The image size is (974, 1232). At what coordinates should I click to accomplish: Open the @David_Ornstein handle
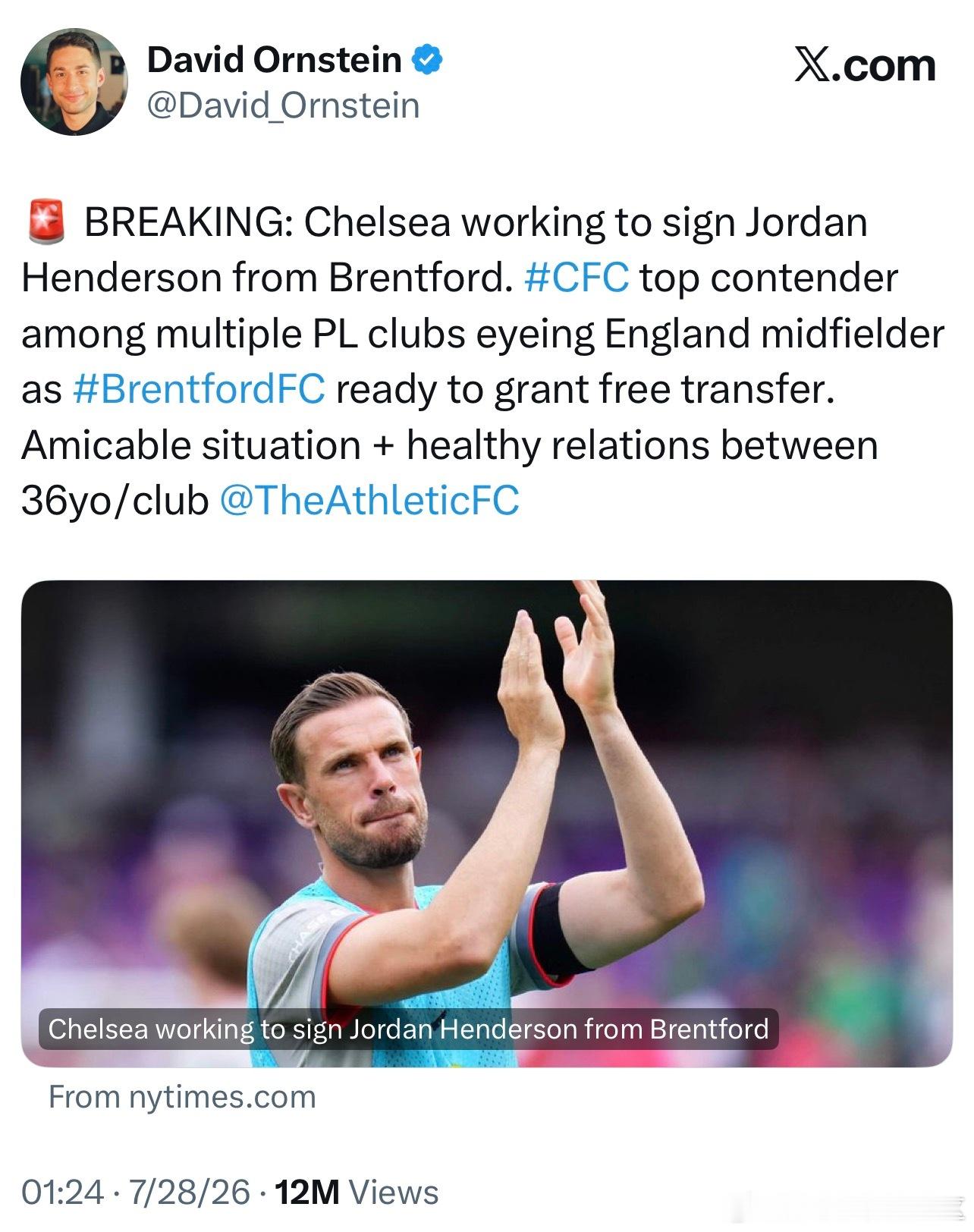(282, 105)
